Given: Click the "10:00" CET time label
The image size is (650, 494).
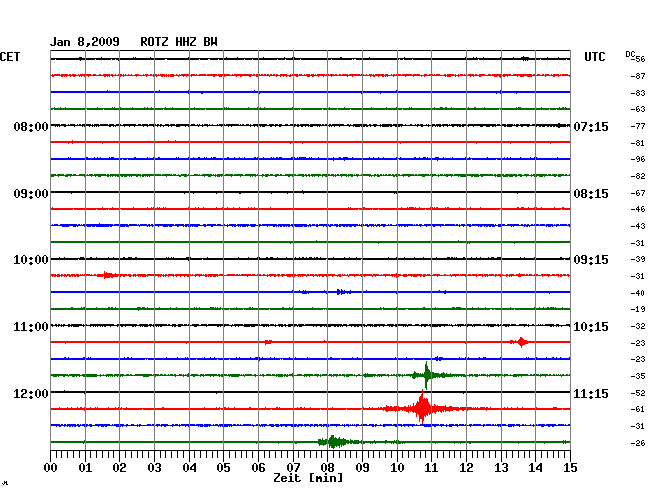Looking at the screenshot, I should 31,260.
